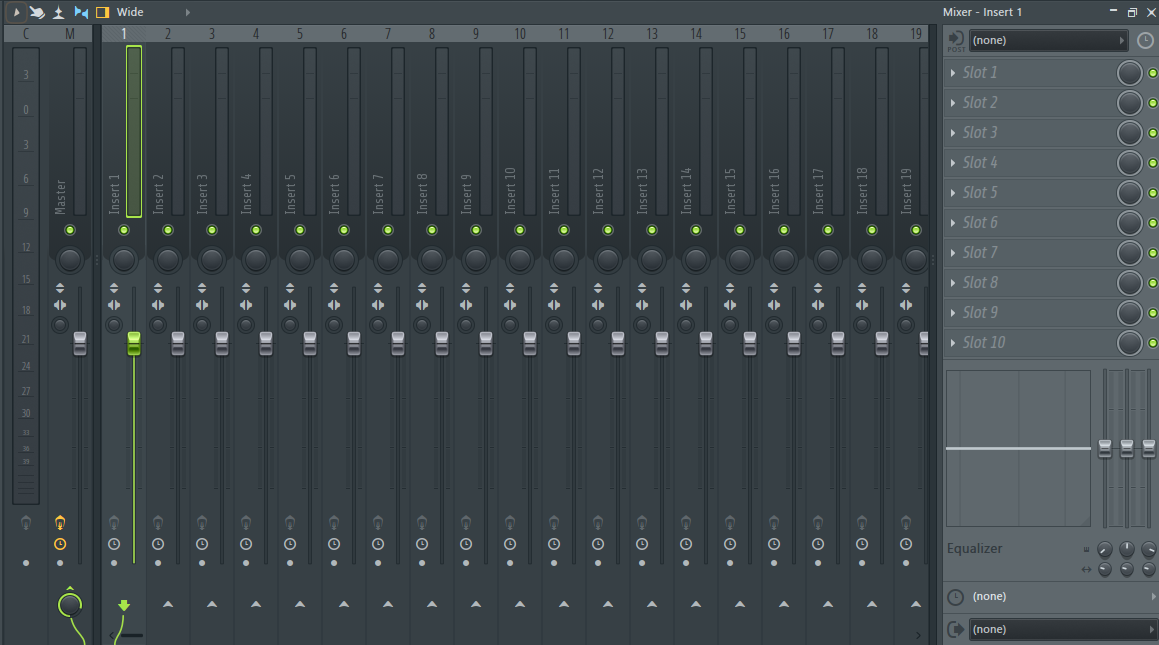1159x645 pixels.
Task: Route Insert 10 send arrow
Action: click(520, 604)
